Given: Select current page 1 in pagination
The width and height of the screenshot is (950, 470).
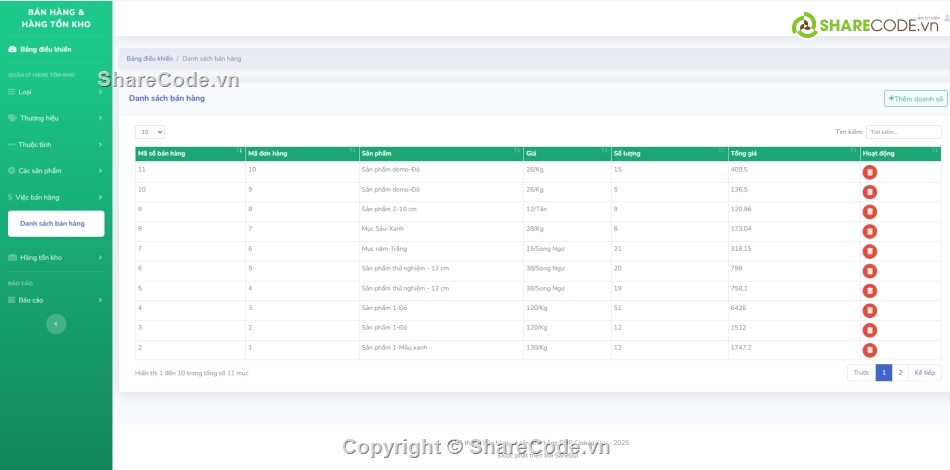Looking at the screenshot, I should point(884,372).
